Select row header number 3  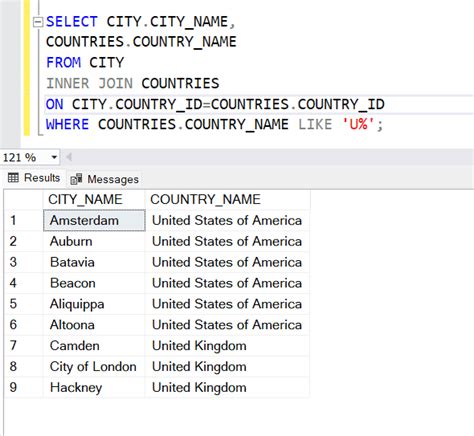pos(24,262)
